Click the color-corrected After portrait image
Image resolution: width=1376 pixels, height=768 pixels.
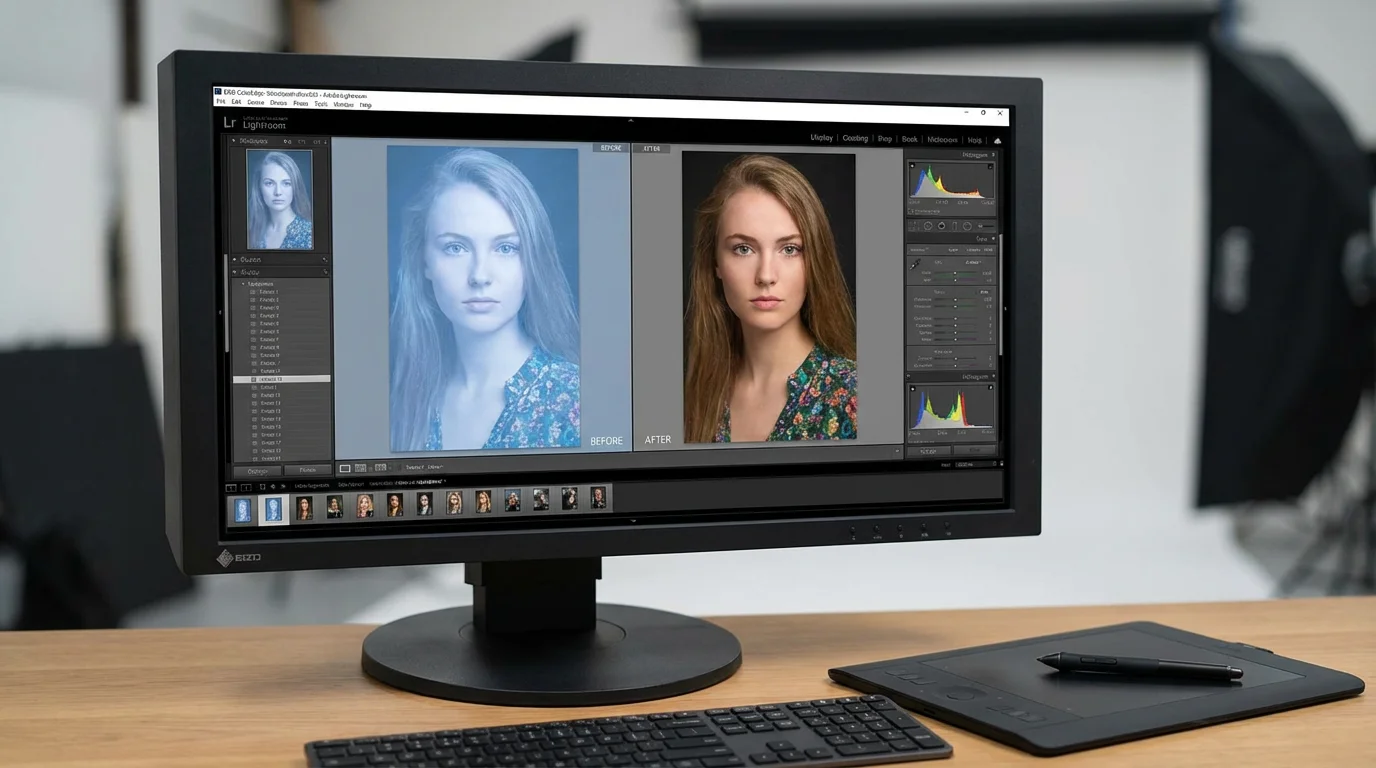769,296
